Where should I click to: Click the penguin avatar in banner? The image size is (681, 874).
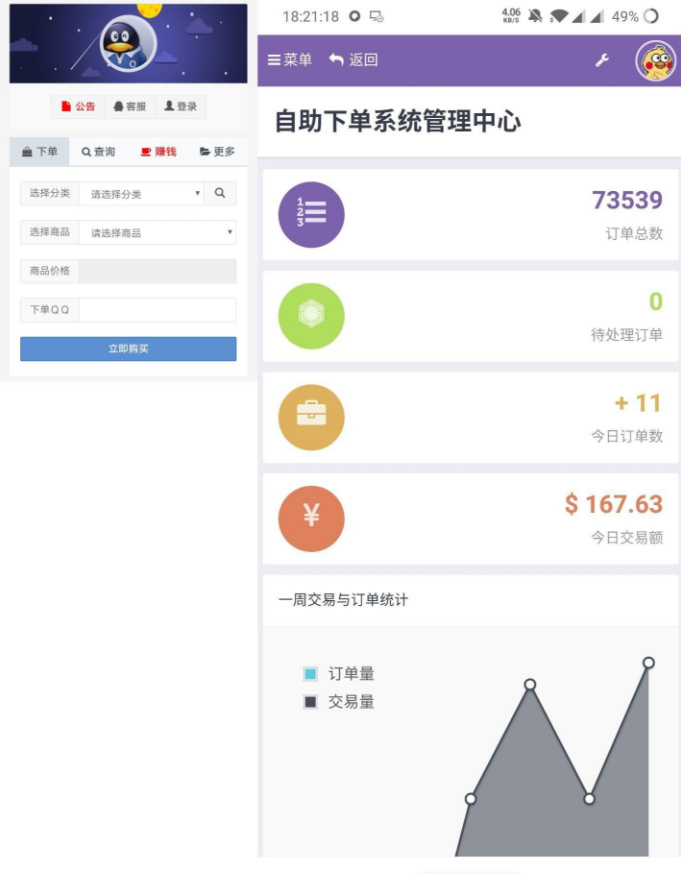[128, 44]
